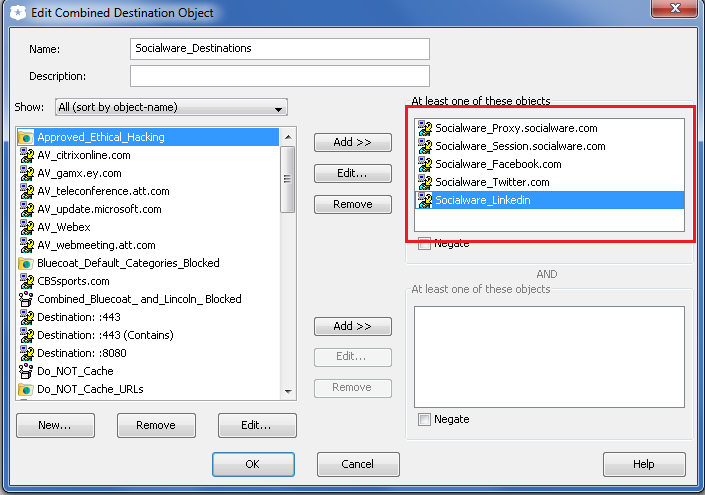Click the object list scroll down arrow
Screen dimensions: 705x495
point(288,392)
